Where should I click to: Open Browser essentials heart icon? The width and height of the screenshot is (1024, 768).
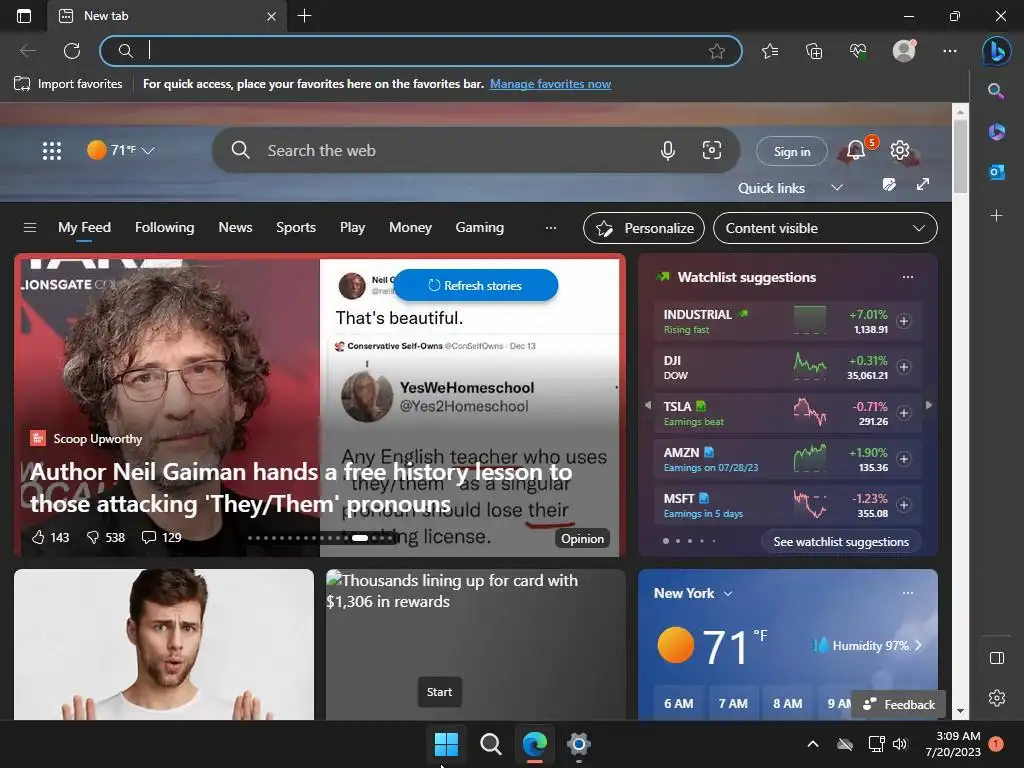[857, 51]
